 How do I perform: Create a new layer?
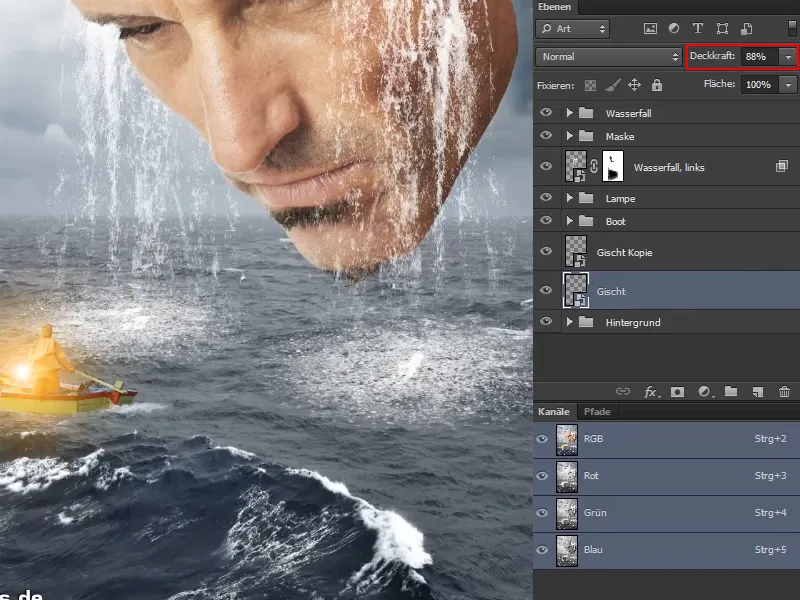(758, 391)
